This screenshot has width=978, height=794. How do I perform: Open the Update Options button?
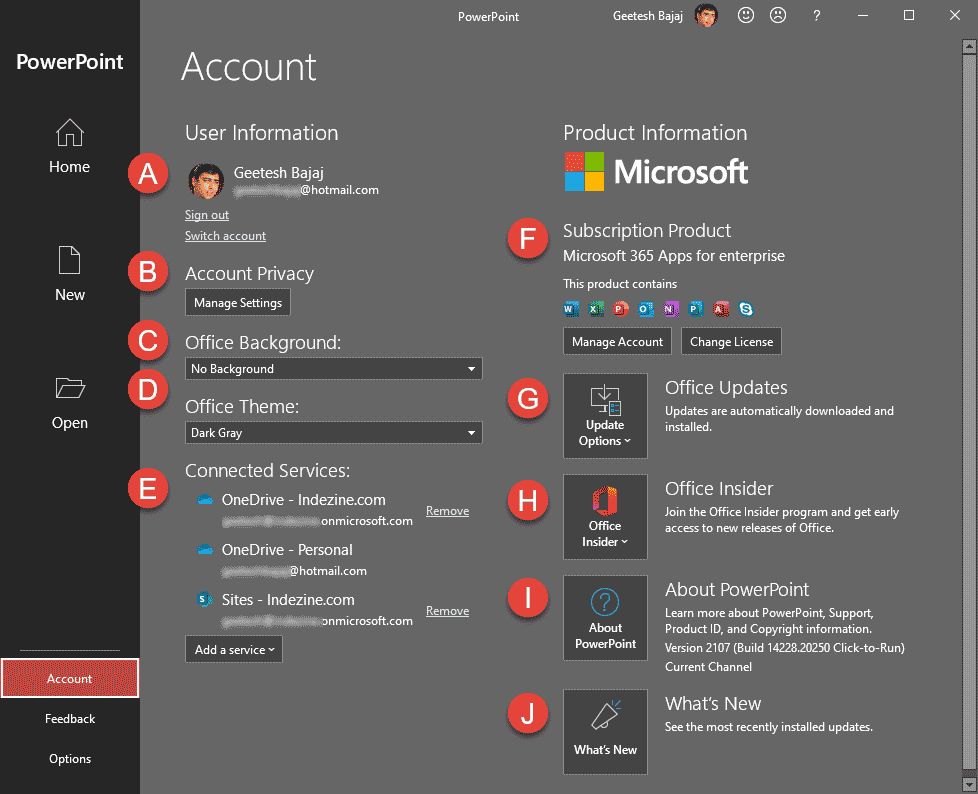605,416
